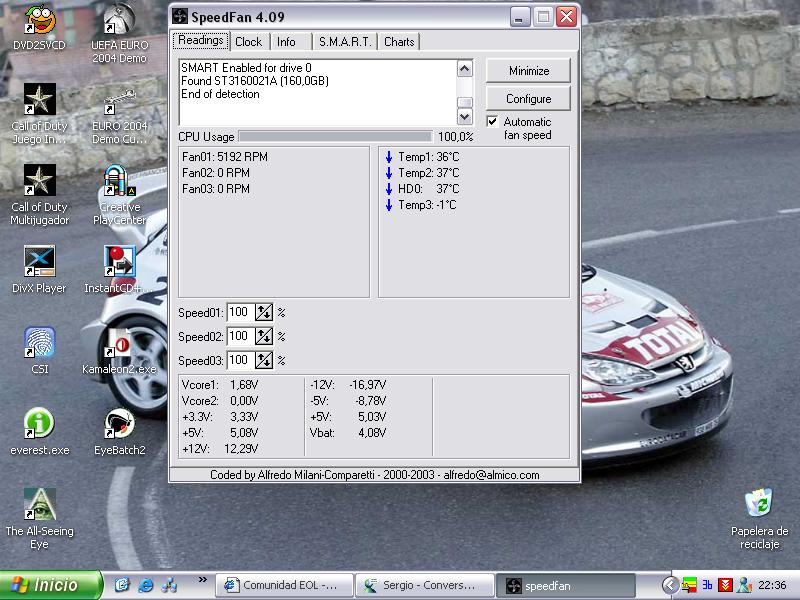Adjust the Speed02 spinner control
Viewport: 800px width, 600px height.
click(264, 337)
